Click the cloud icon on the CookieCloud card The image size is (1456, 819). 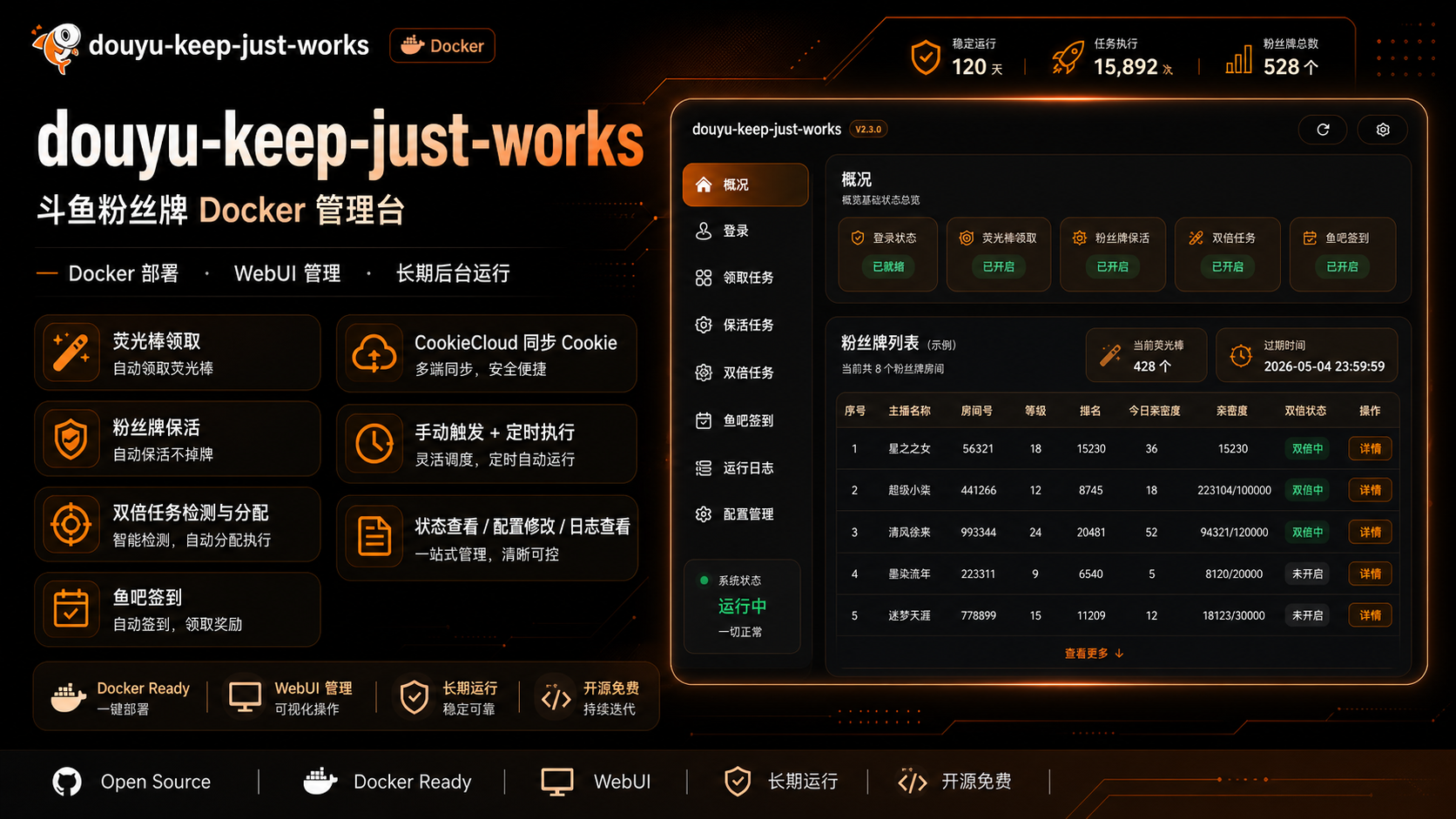(374, 354)
